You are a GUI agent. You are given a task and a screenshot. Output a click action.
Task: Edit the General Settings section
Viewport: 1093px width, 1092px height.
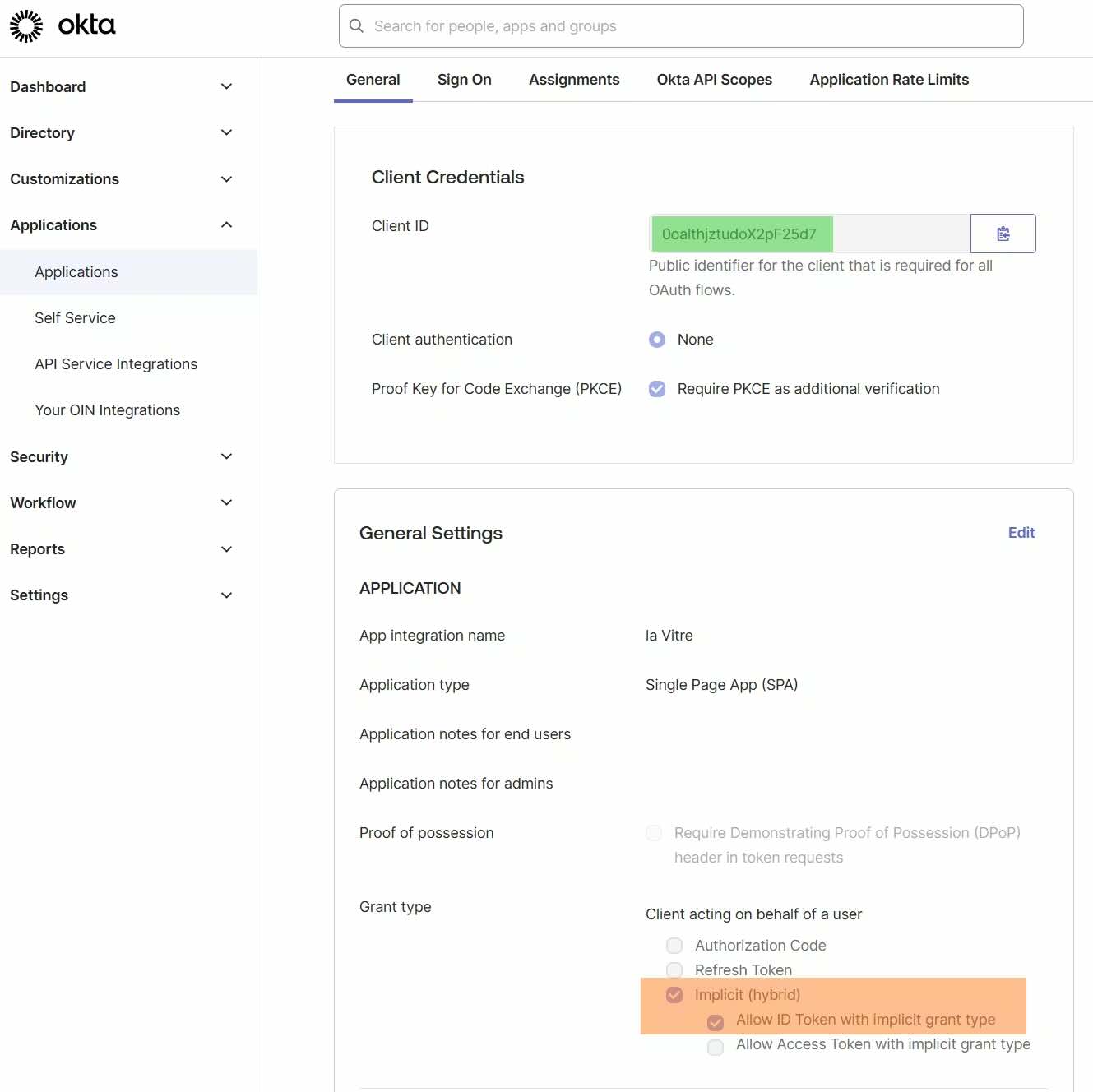[x=1021, y=533]
